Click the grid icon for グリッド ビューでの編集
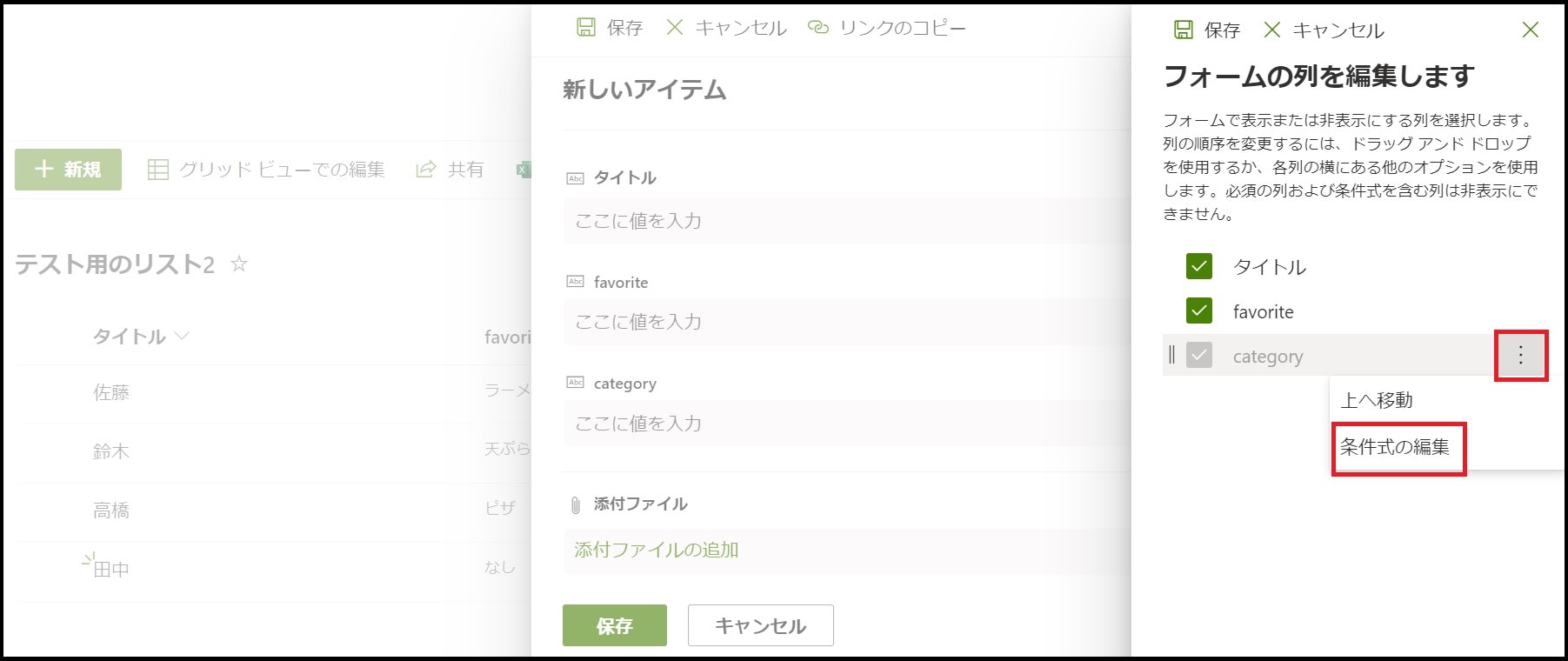This screenshot has height=661, width=1568. 158,170
